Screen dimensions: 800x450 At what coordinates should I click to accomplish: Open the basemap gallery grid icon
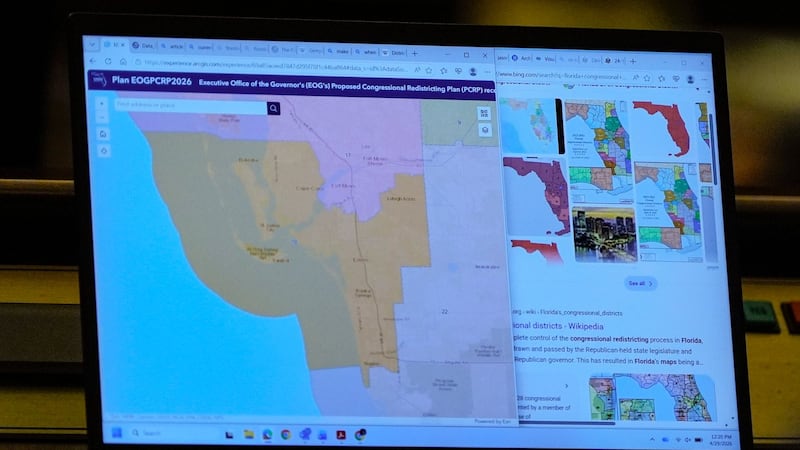coord(485,112)
